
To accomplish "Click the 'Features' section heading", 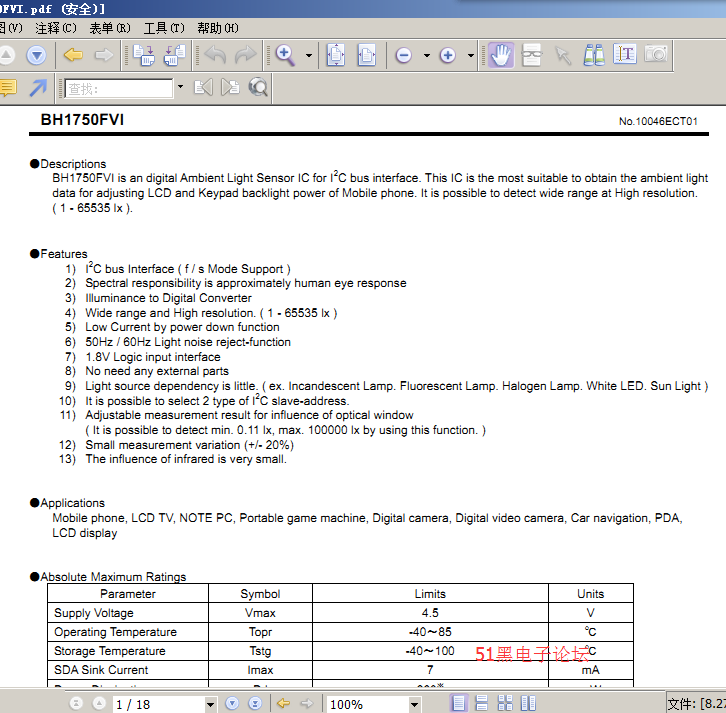I will (64, 254).
